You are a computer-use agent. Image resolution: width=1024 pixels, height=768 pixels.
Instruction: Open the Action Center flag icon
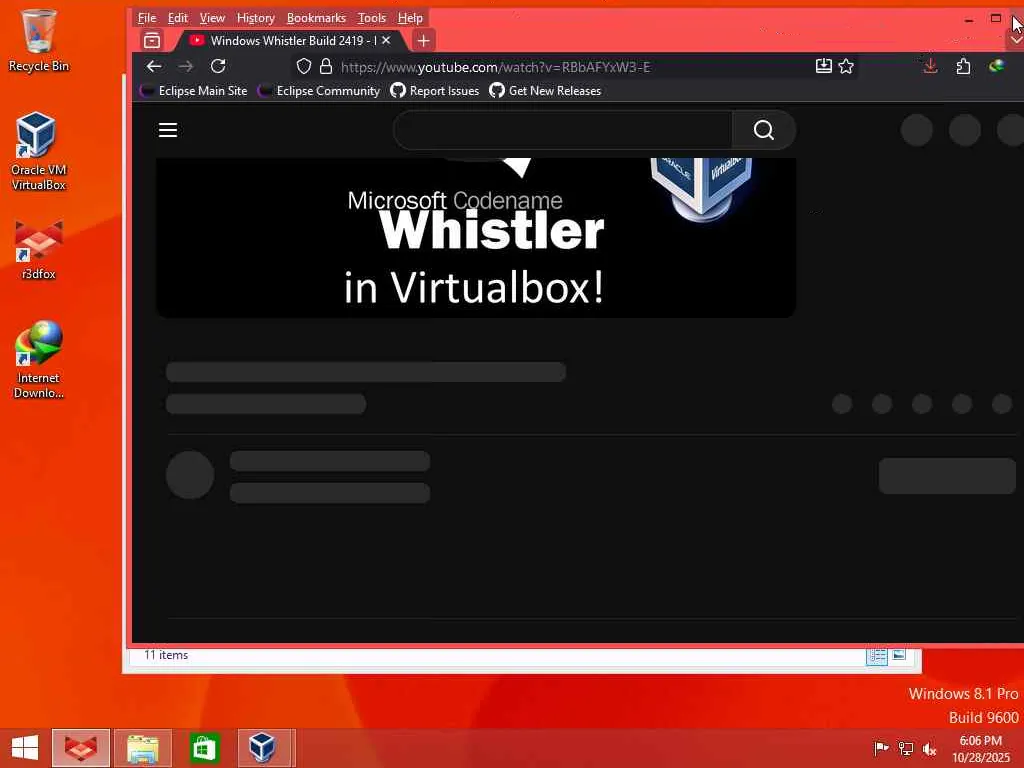881,748
